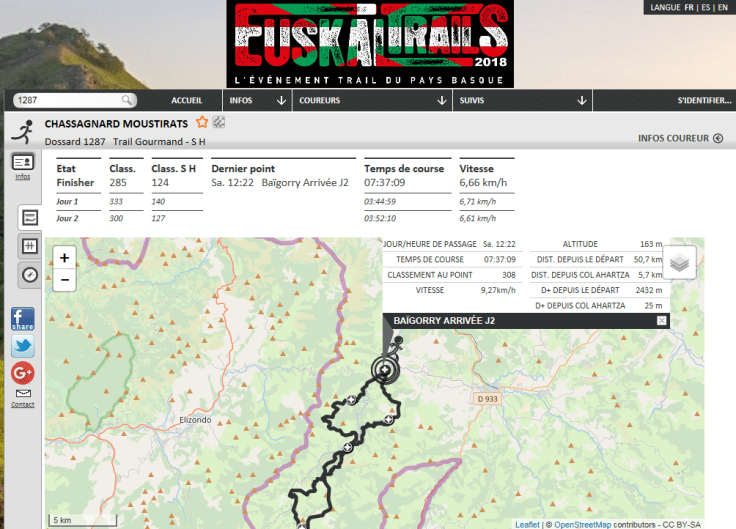Click the bib number search field
The width and height of the screenshot is (736, 529).
point(66,100)
